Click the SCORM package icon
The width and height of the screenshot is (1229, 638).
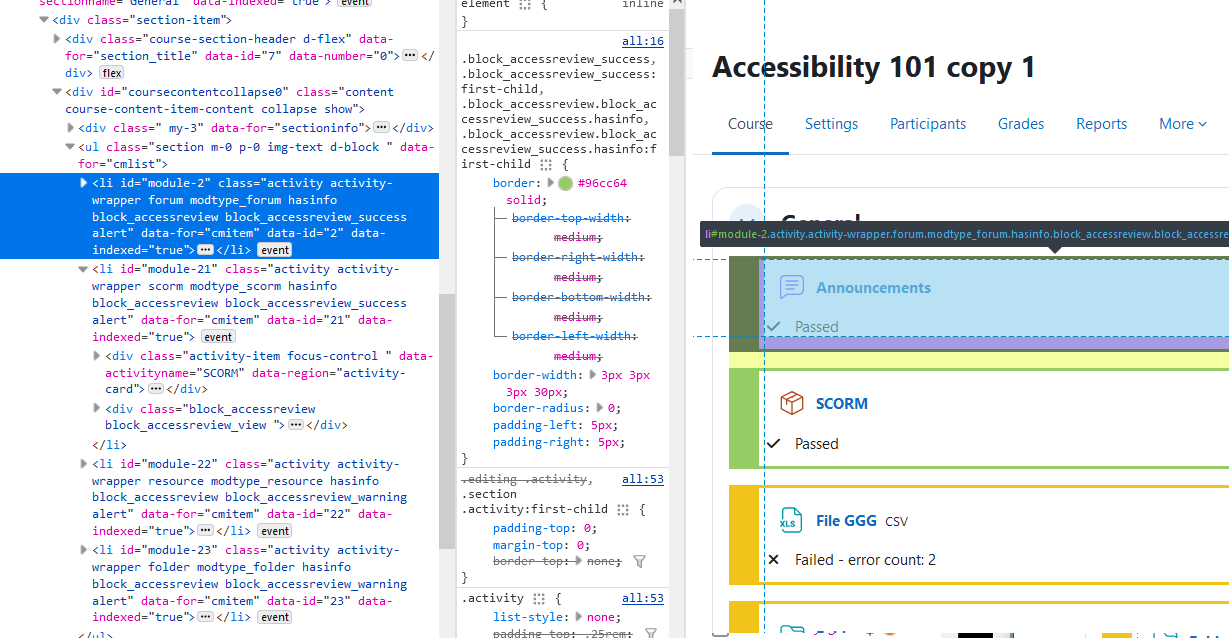[792, 403]
